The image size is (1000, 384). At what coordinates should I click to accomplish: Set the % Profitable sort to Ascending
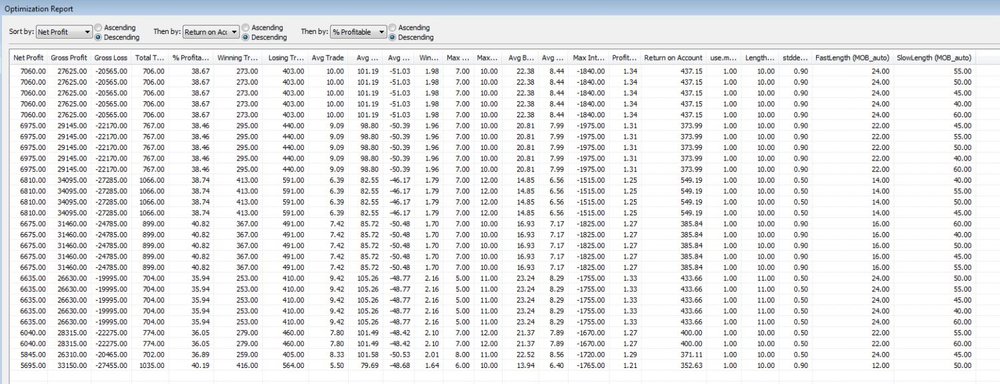pos(393,27)
